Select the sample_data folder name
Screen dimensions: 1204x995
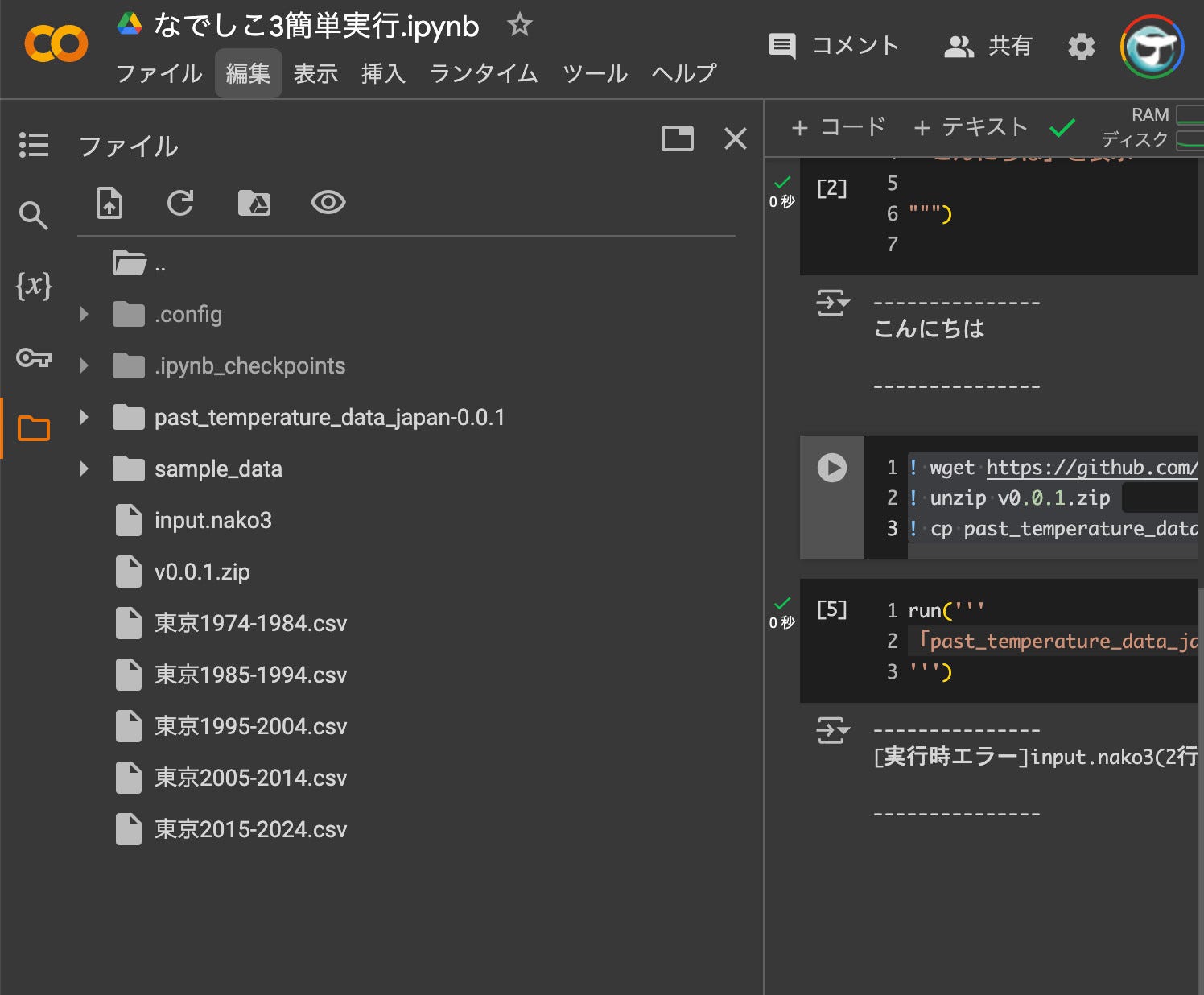tap(218, 469)
